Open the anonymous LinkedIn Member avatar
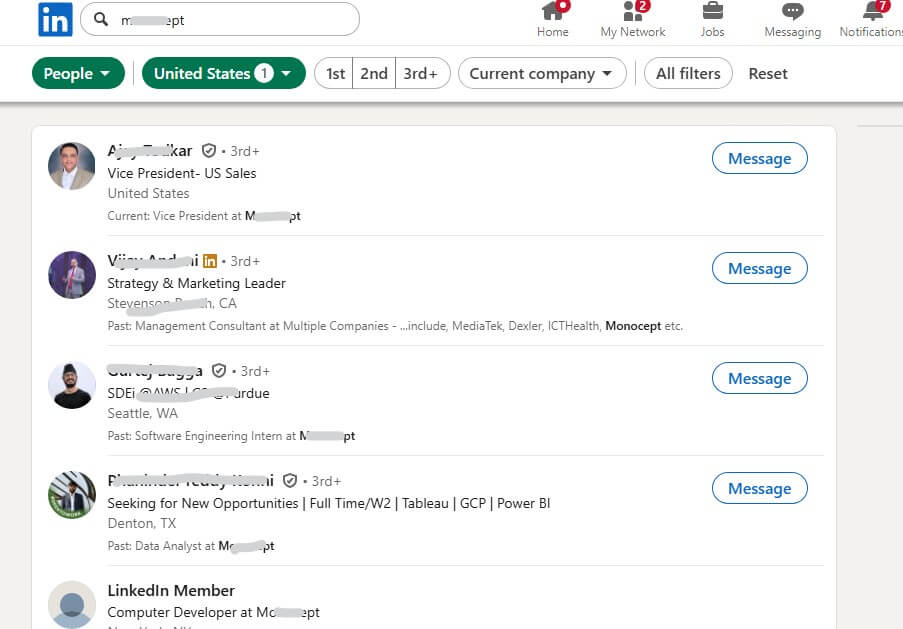 (71, 605)
